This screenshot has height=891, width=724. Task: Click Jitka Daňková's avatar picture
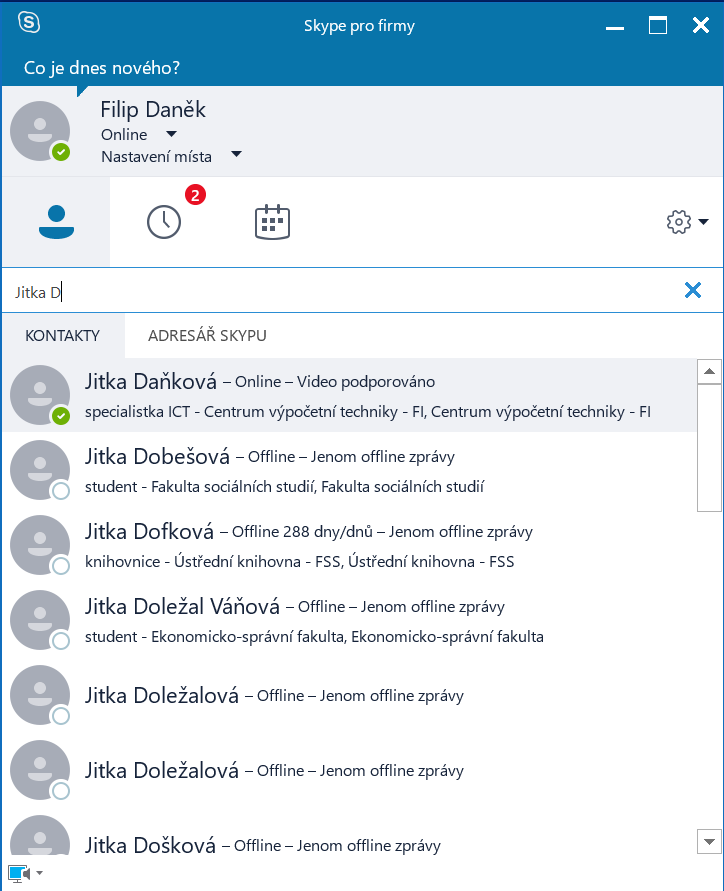click(x=40, y=395)
